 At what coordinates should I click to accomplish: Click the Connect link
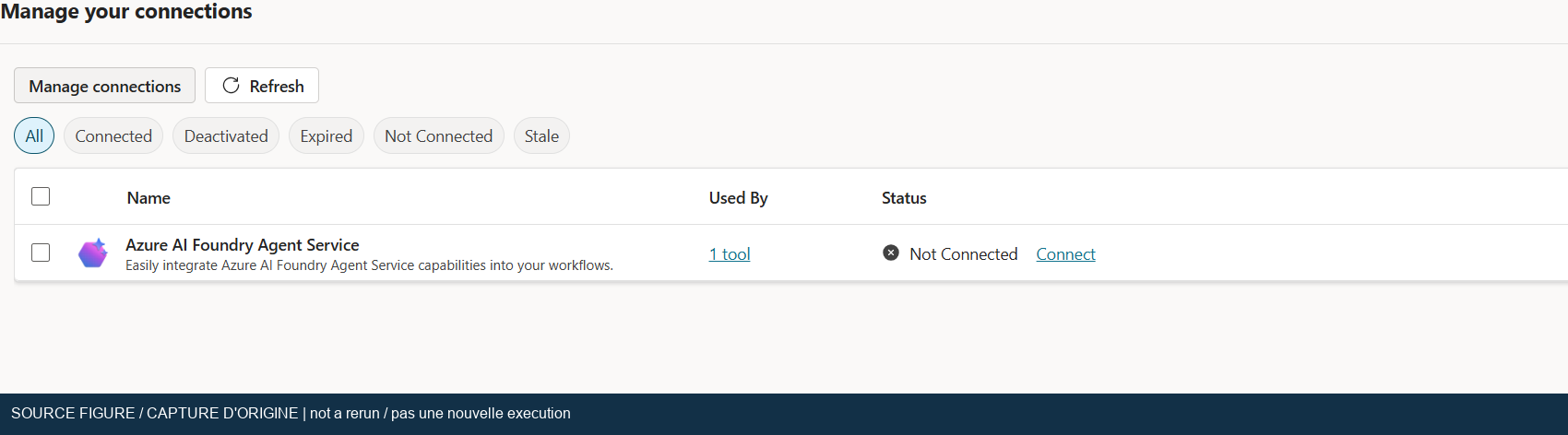tap(1065, 254)
